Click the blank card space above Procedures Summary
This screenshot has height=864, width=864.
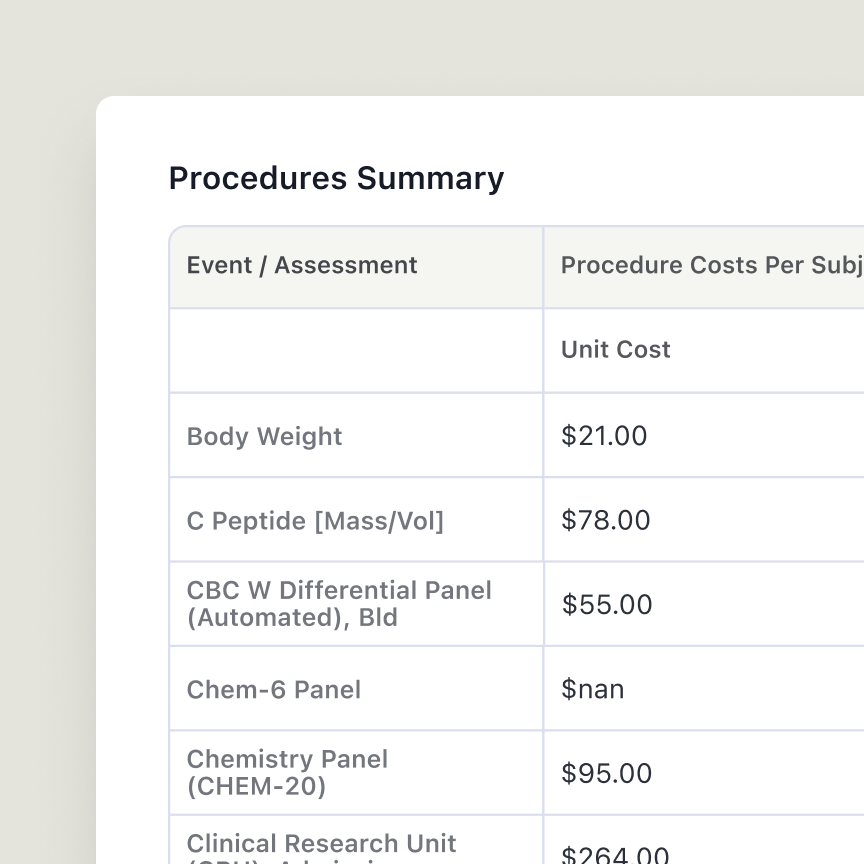click(400, 128)
